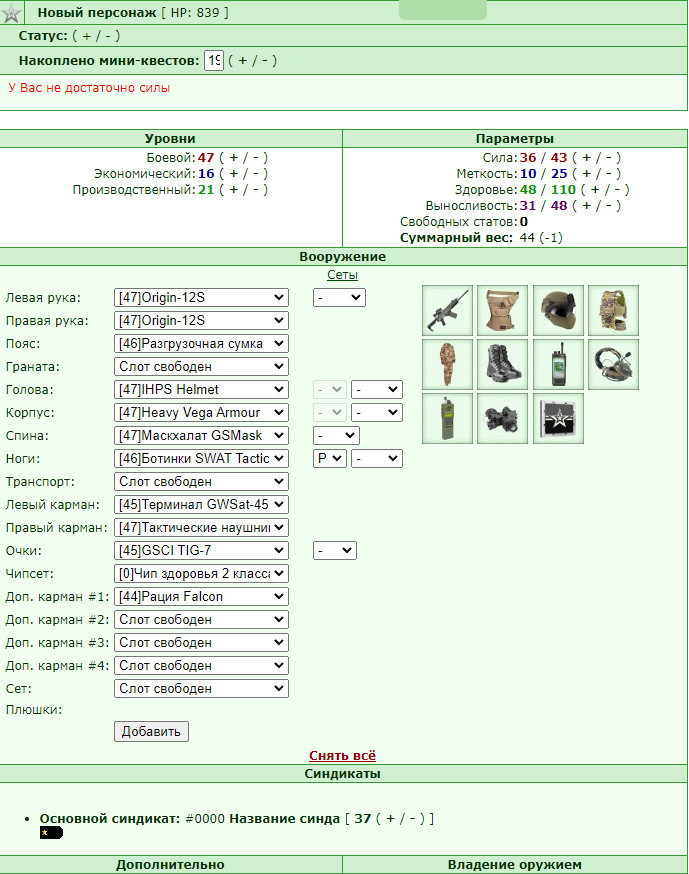Click the Разгрузочная сумка belt bag icon
This screenshot has width=689, height=874.
point(502,310)
